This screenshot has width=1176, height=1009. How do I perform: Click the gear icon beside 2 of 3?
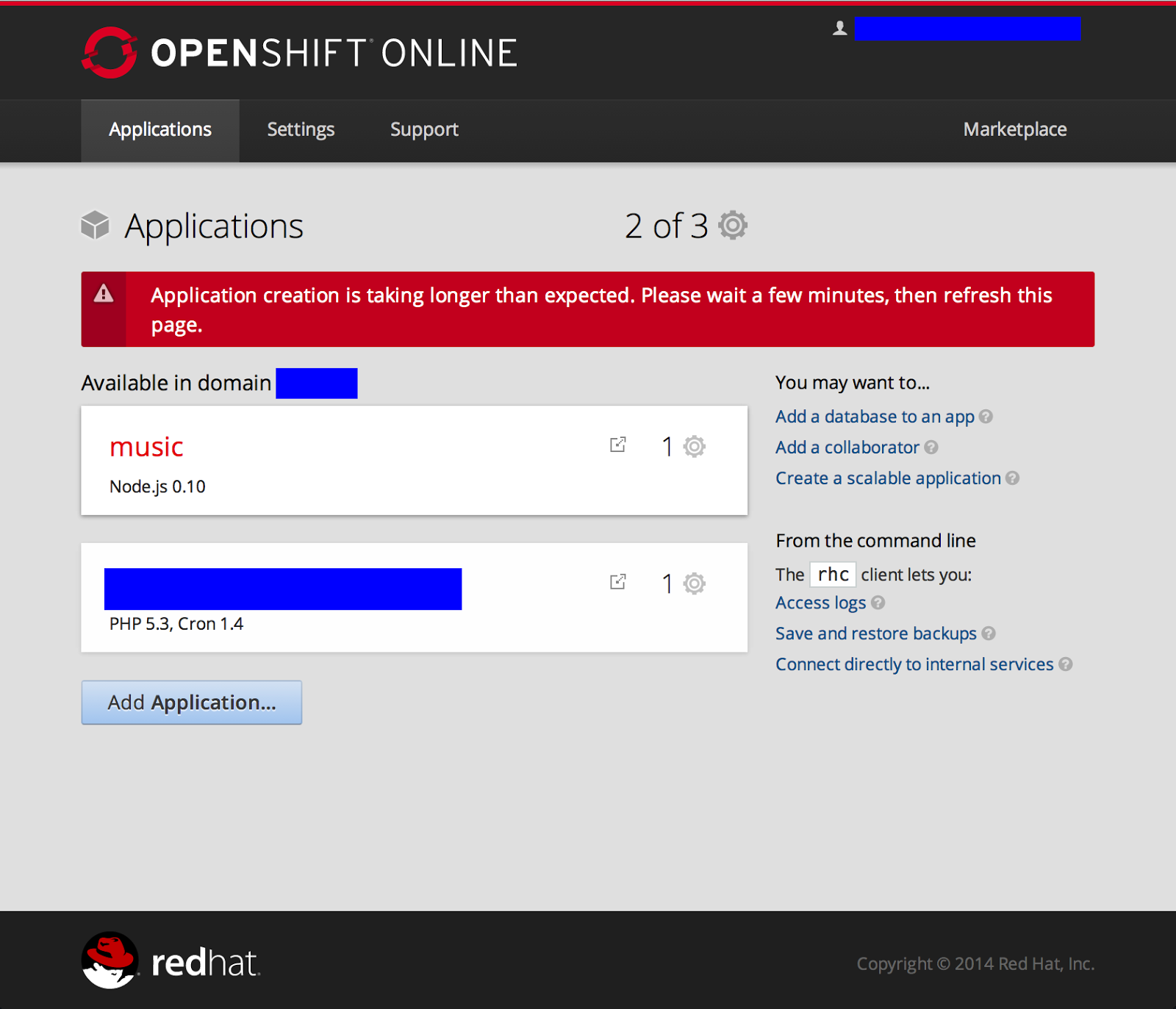[733, 225]
